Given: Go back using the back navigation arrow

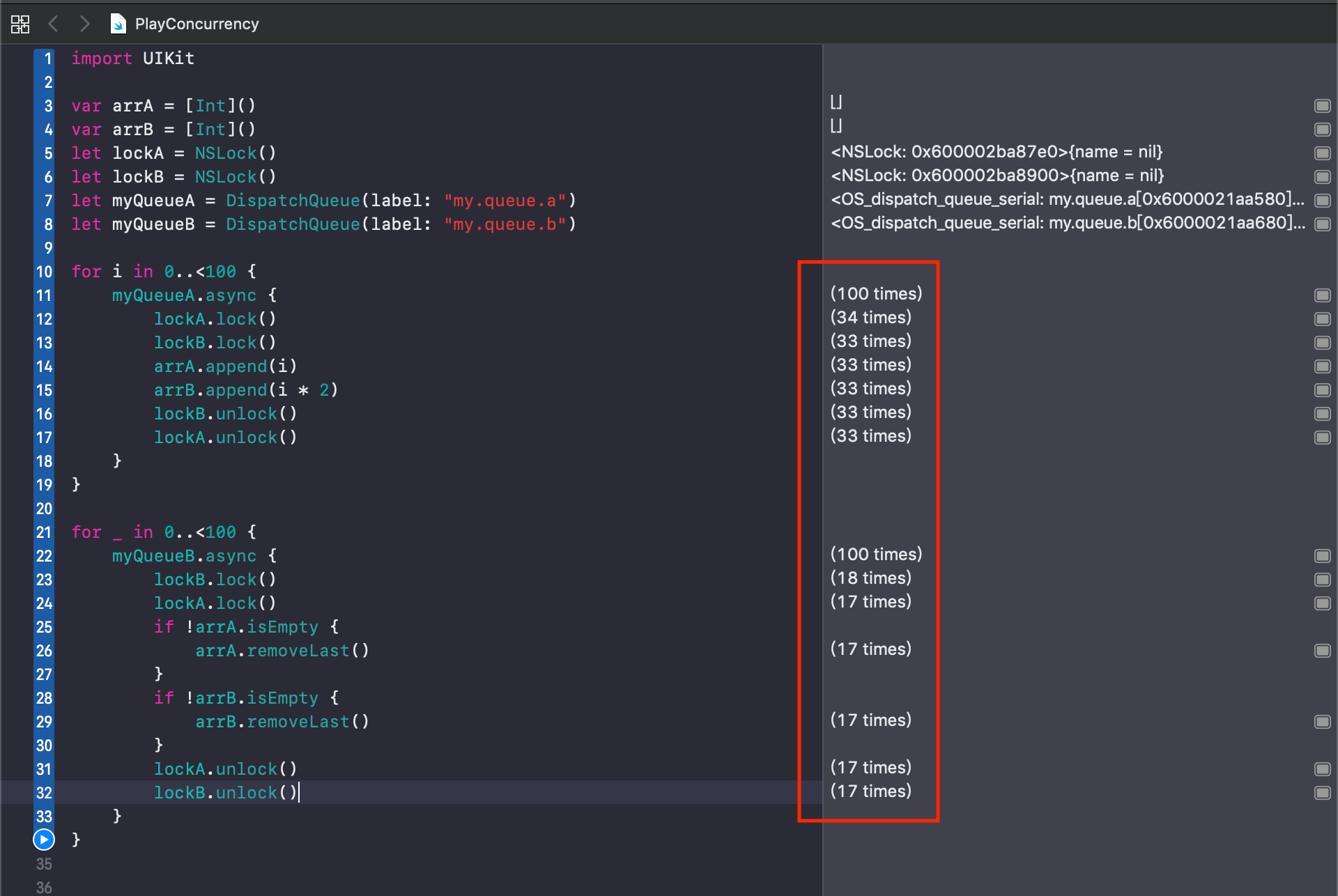Looking at the screenshot, I should pos(53,24).
